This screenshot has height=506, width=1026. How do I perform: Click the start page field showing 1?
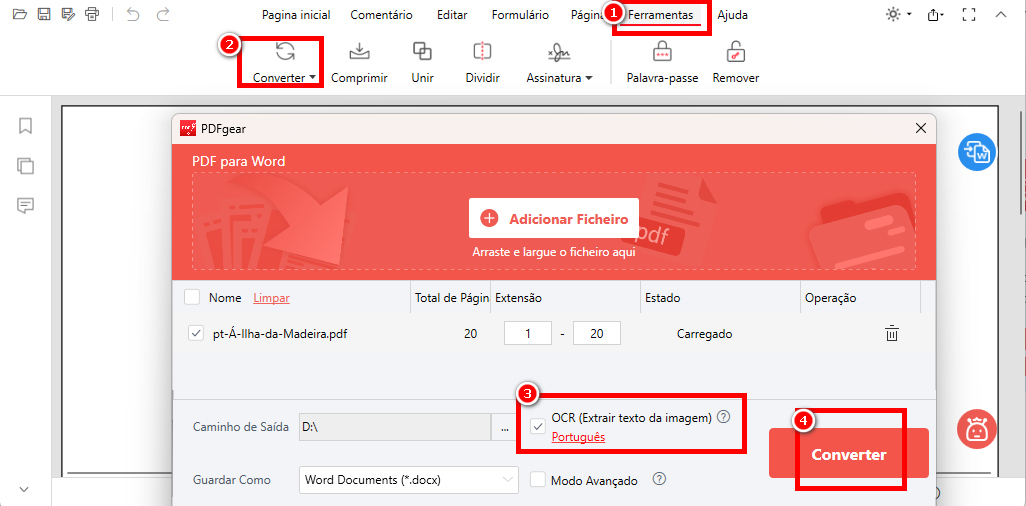click(527, 334)
